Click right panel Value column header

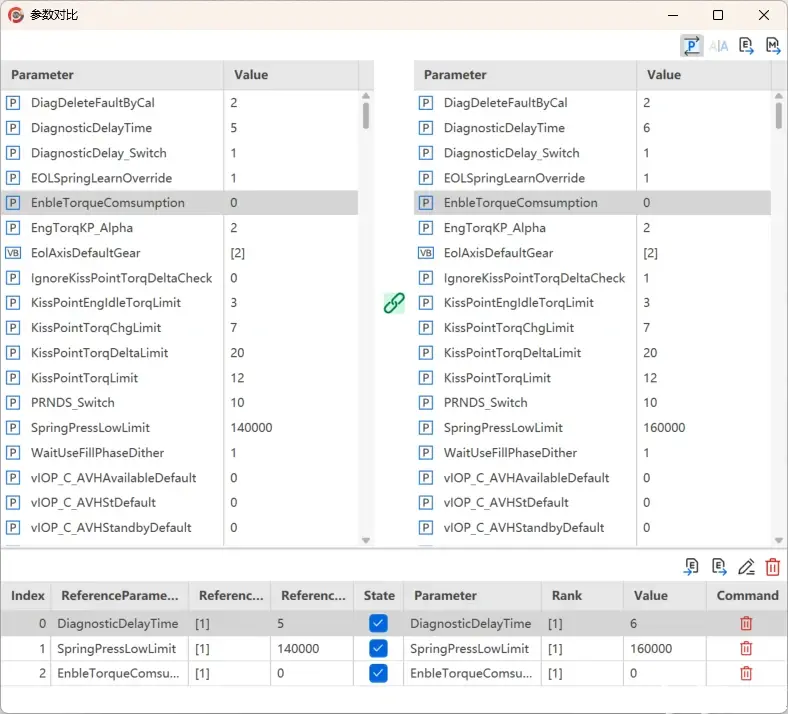(x=704, y=75)
